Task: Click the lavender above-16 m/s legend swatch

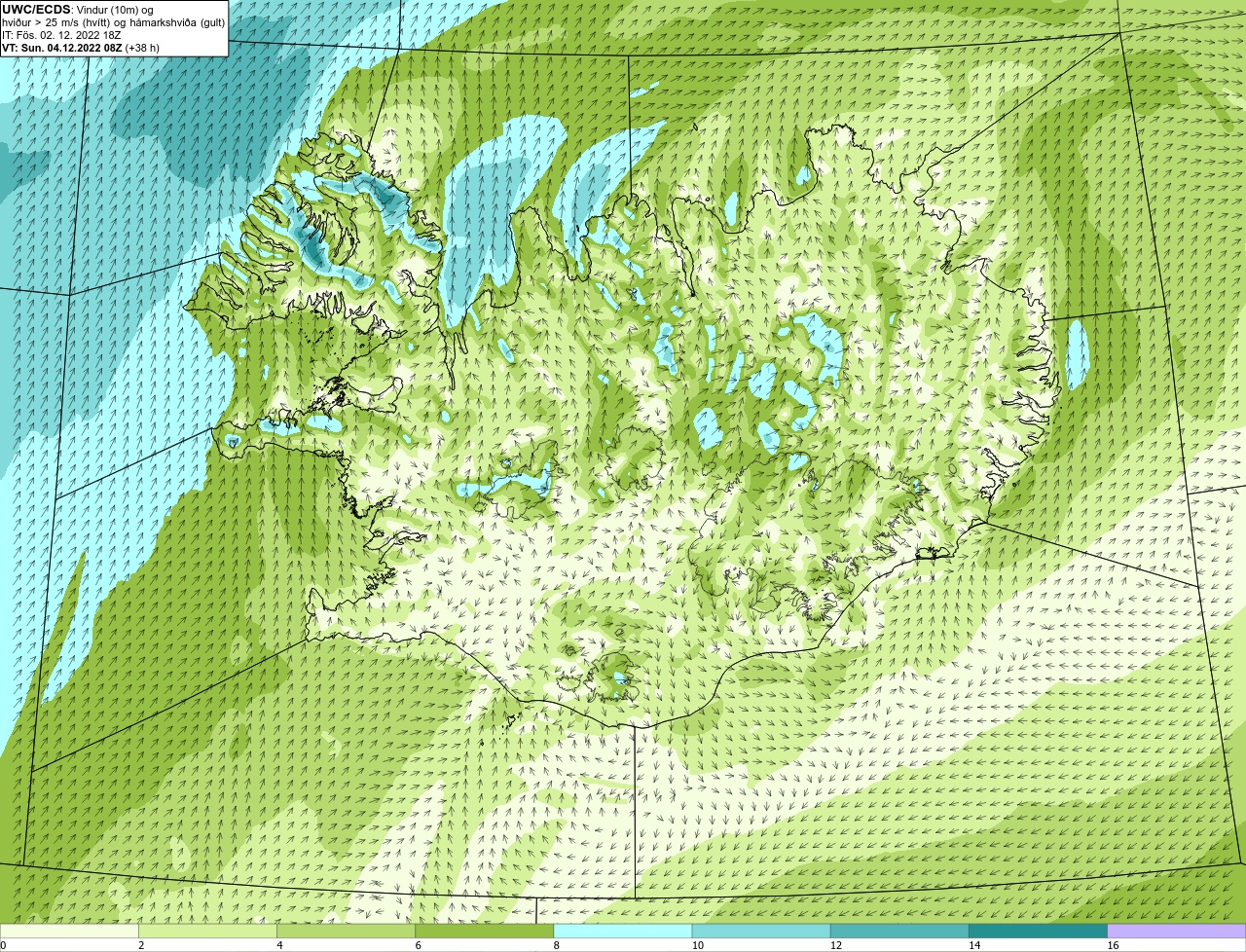Action: click(1177, 932)
